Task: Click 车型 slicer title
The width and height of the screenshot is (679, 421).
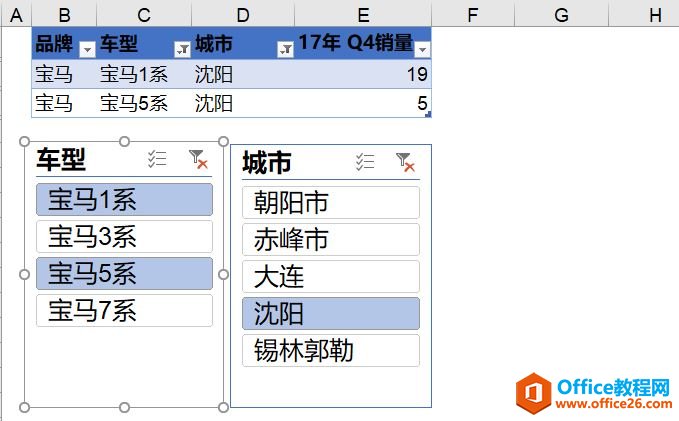Action: click(61, 159)
